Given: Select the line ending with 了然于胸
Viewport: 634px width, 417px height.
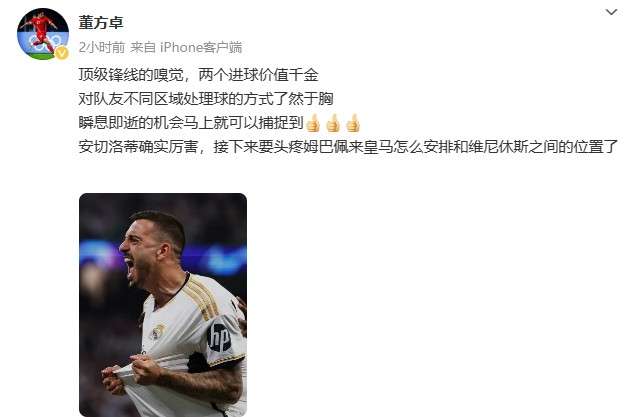Looking at the screenshot, I should point(206,99).
